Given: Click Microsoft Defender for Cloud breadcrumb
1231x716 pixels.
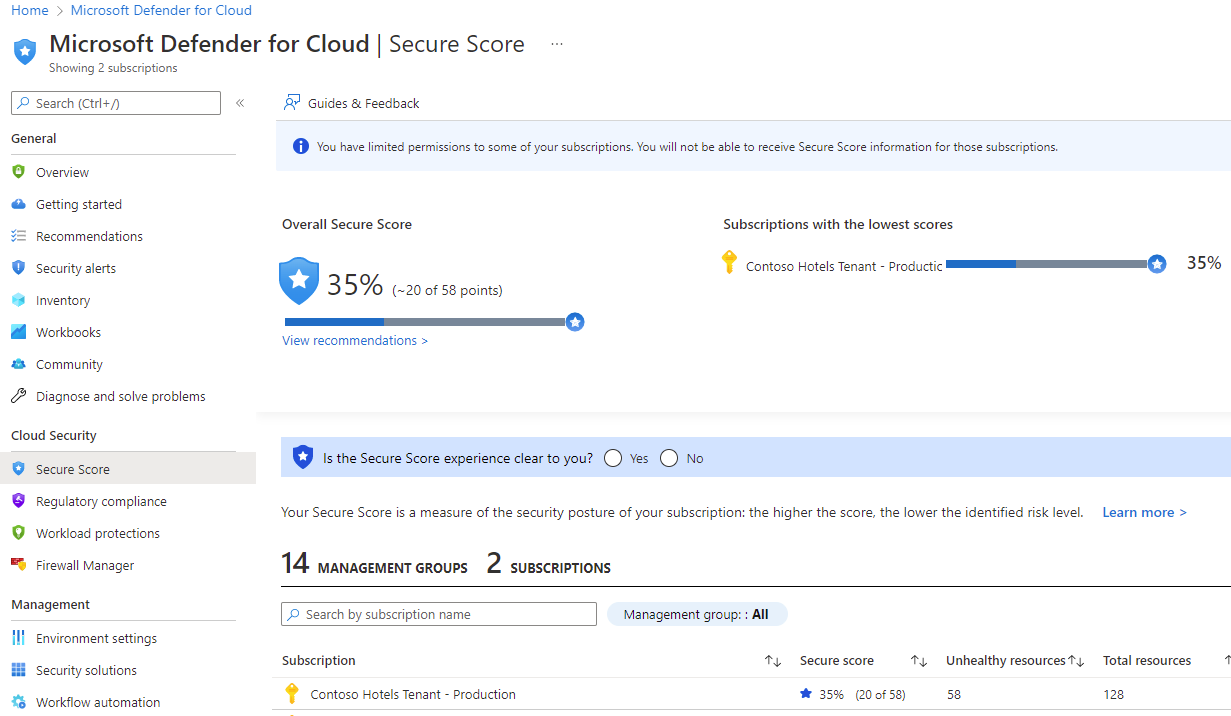Looking at the screenshot, I should [x=162, y=10].
